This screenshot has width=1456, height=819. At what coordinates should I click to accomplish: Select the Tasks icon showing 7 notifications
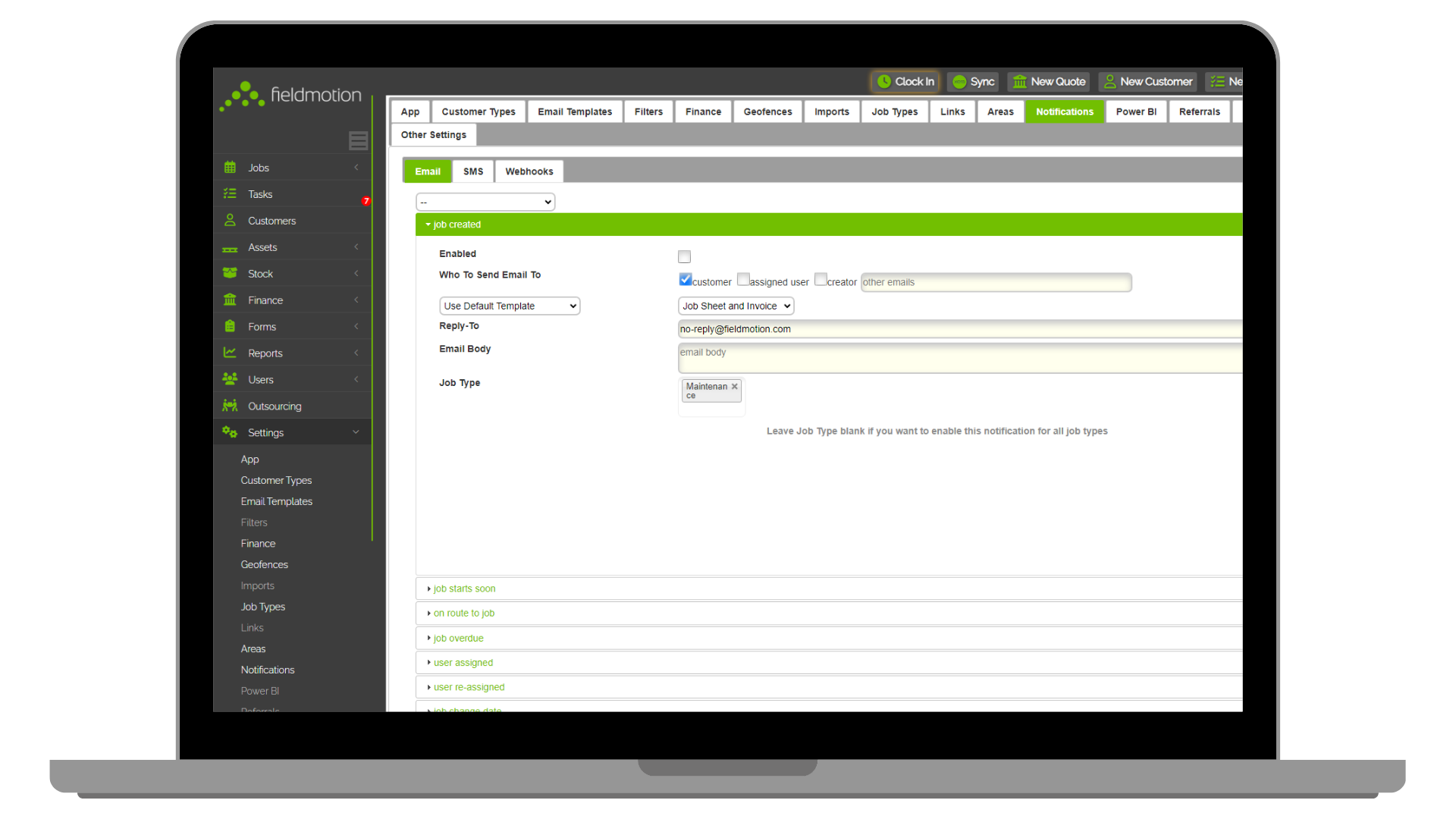click(x=230, y=193)
